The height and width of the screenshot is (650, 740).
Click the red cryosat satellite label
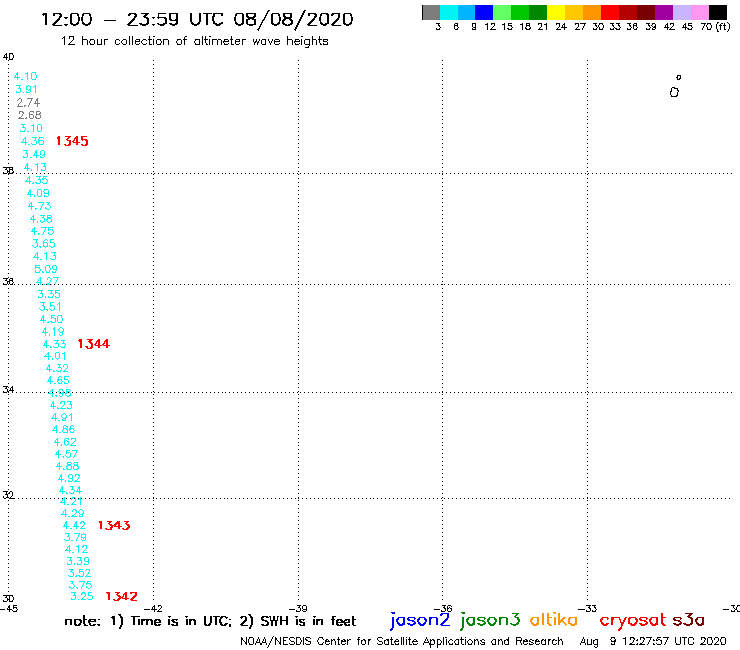(633, 620)
